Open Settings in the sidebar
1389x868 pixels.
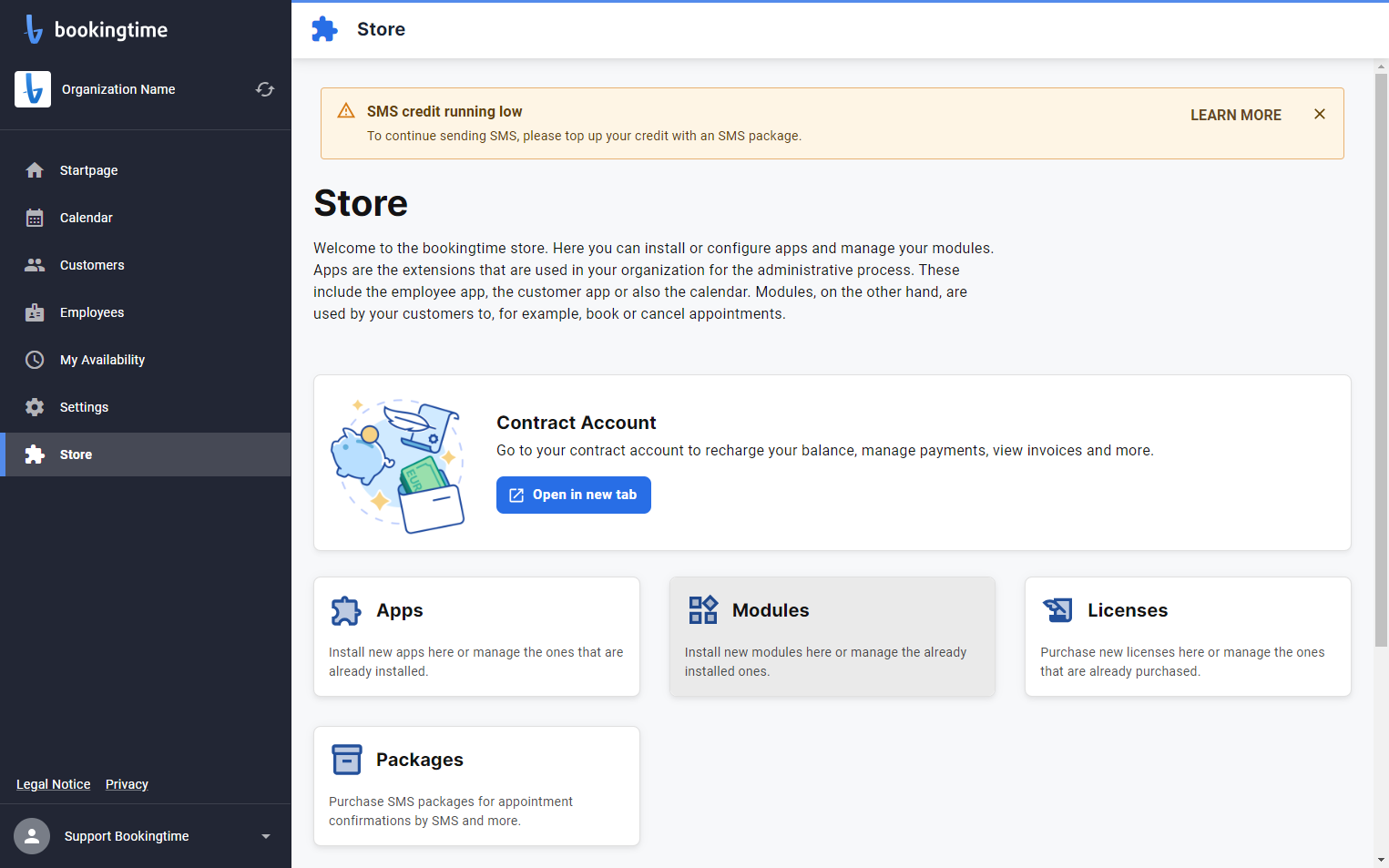coord(146,407)
